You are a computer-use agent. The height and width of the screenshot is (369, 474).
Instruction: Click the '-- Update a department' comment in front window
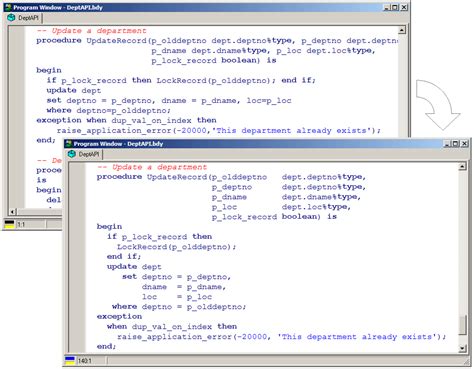click(152, 167)
